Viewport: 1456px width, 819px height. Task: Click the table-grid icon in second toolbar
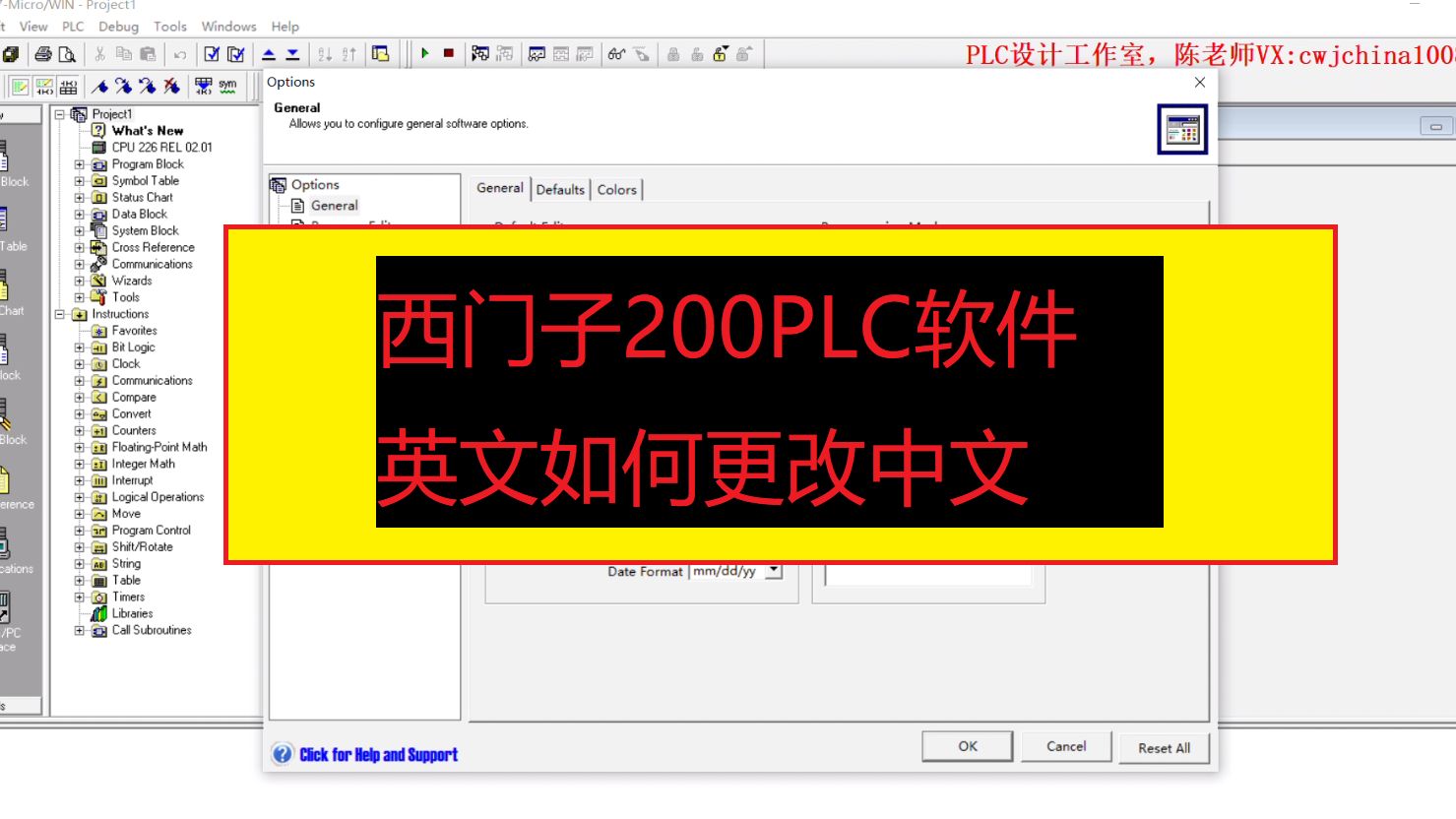click(68, 86)
